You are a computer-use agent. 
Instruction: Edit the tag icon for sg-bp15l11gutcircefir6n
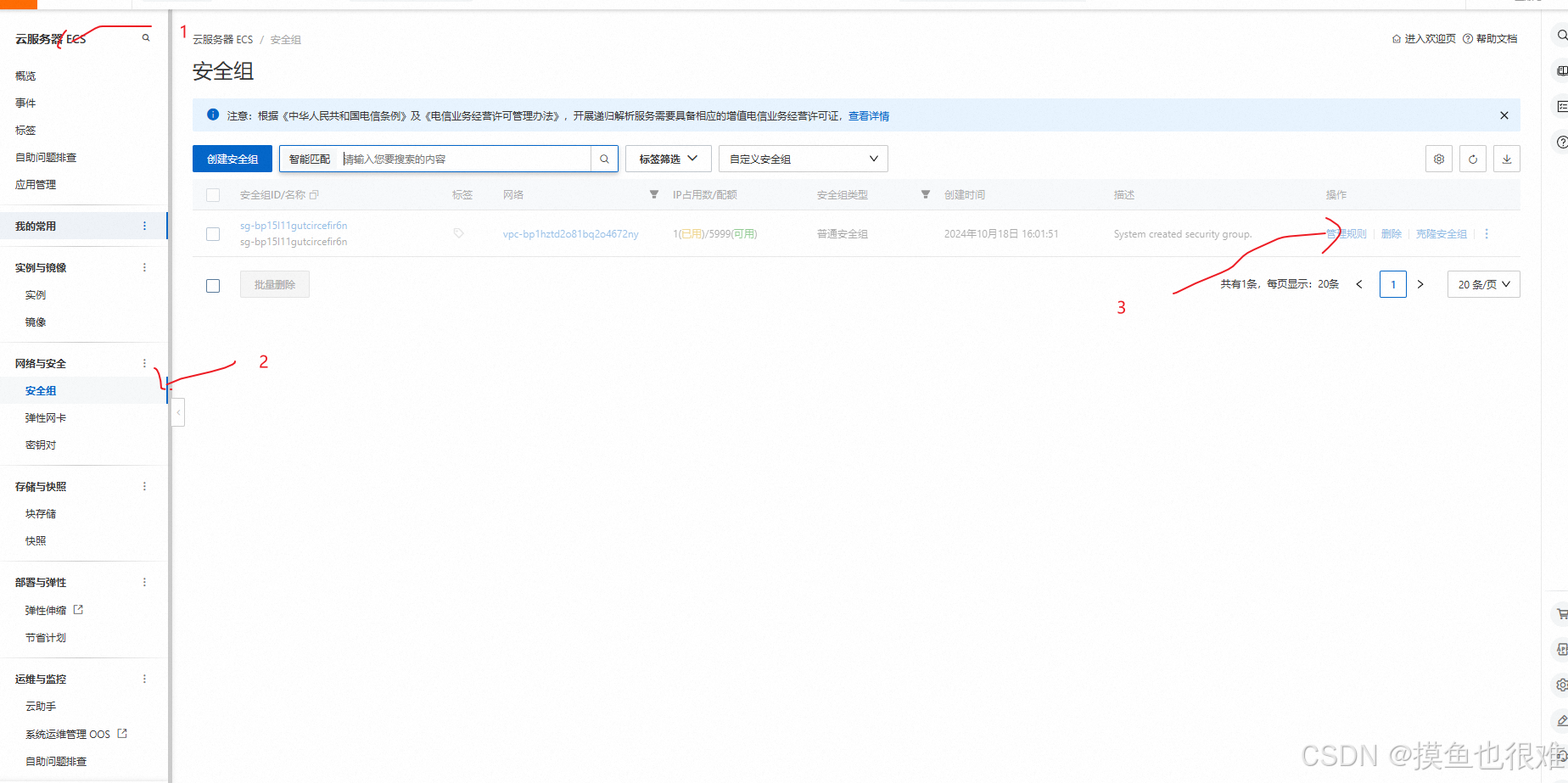458,233
